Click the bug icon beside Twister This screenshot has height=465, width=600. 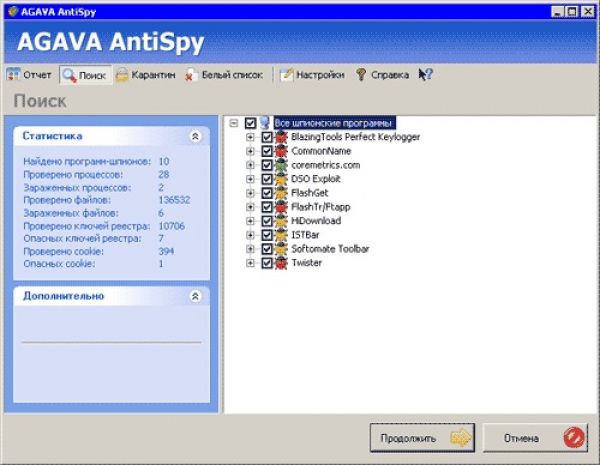(281, 263)
